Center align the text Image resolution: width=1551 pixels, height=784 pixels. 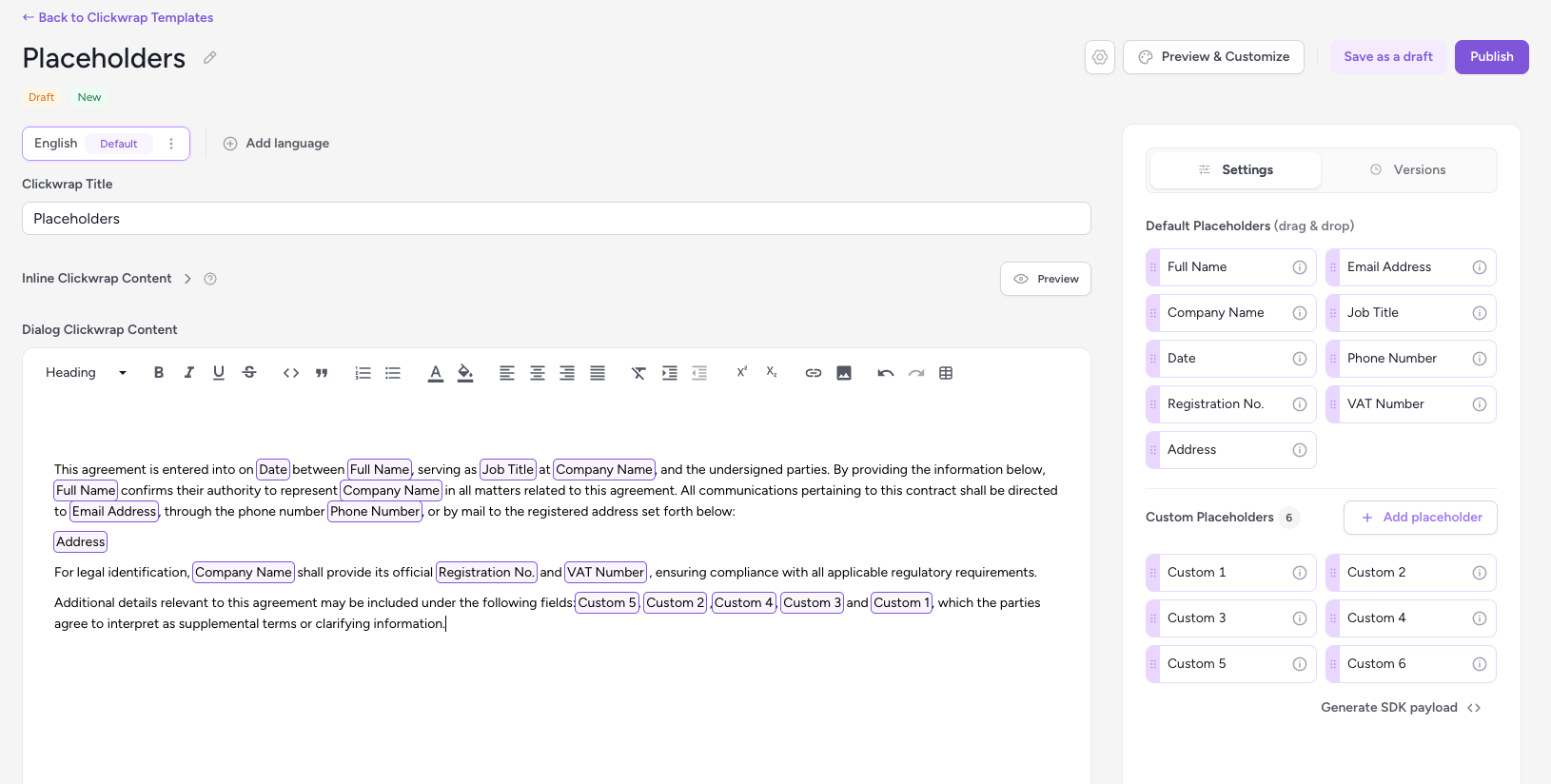point(538,373)
